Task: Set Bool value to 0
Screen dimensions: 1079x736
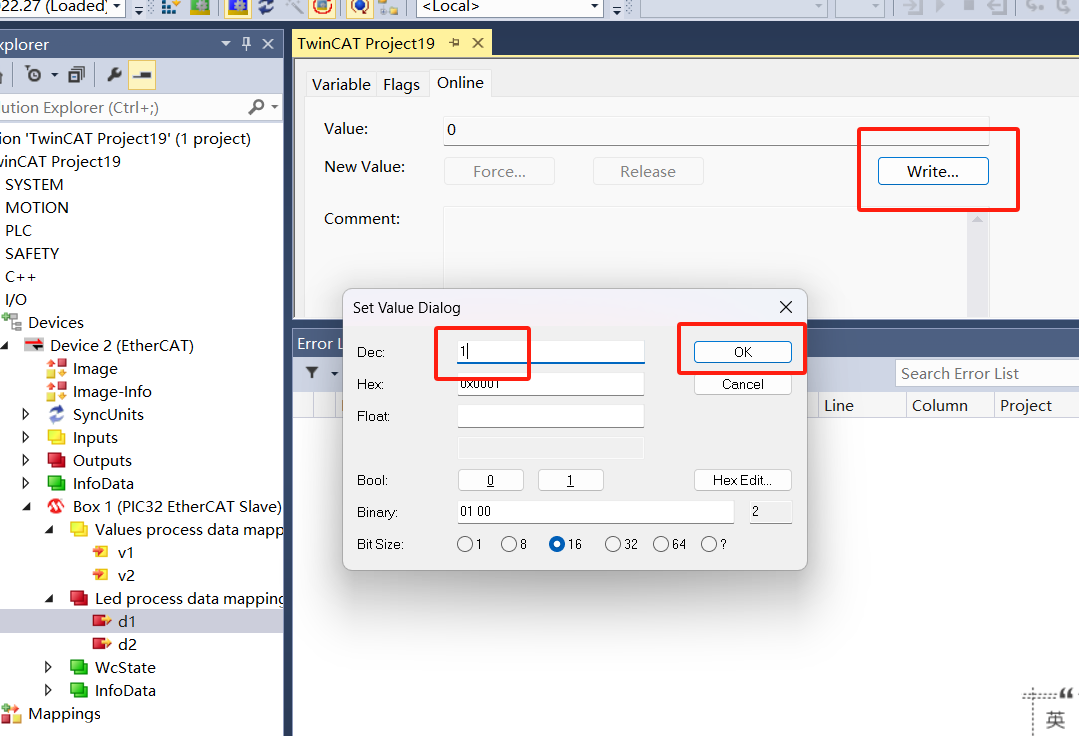Action: 491,480
